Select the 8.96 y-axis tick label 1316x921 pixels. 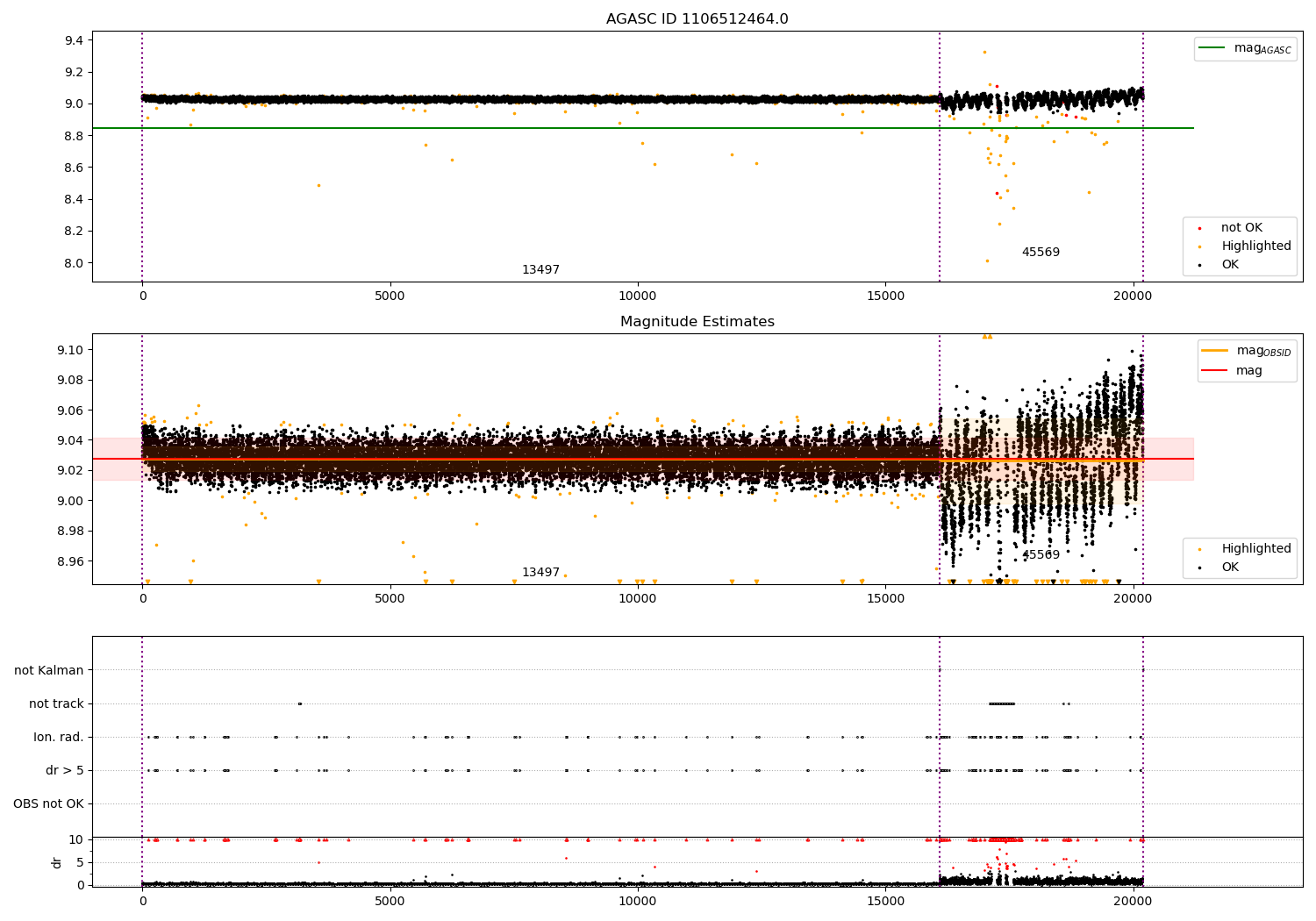(70, 561)
